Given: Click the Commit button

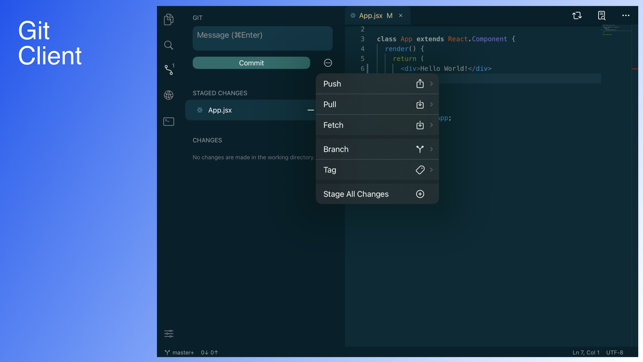Looking at the screenshot, I should click(x=251, y=63).
